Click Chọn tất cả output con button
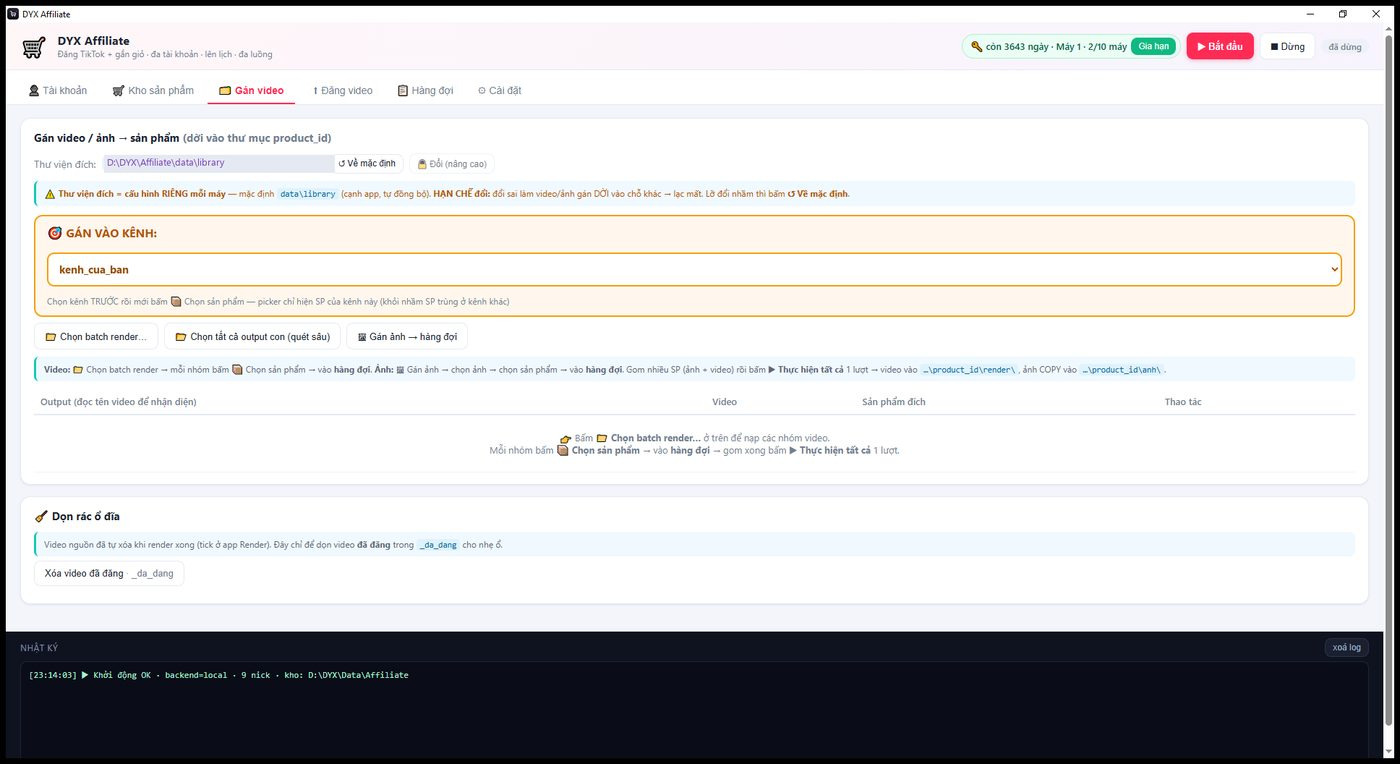The height and width of the screenshot is (764, 1400). pyautogui.click(x=252, y=337)
